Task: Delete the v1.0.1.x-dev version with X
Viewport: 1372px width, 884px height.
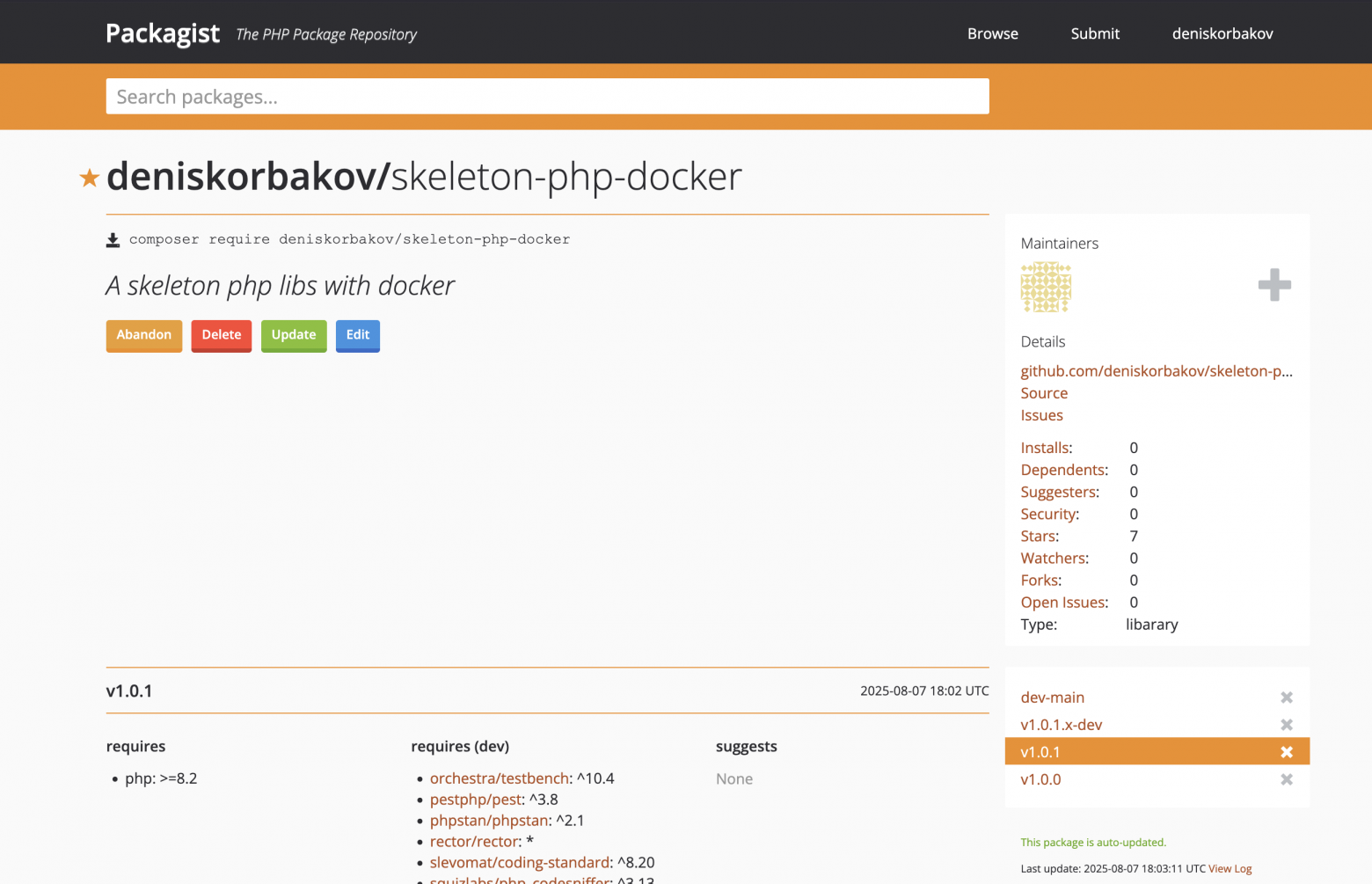Action: point(1287,725)
